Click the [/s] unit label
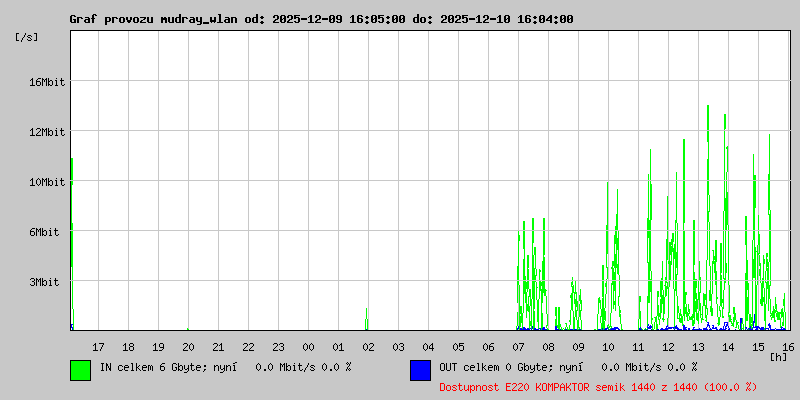Image resolution: width=800 pixels, height=400 pixels. 27,37
